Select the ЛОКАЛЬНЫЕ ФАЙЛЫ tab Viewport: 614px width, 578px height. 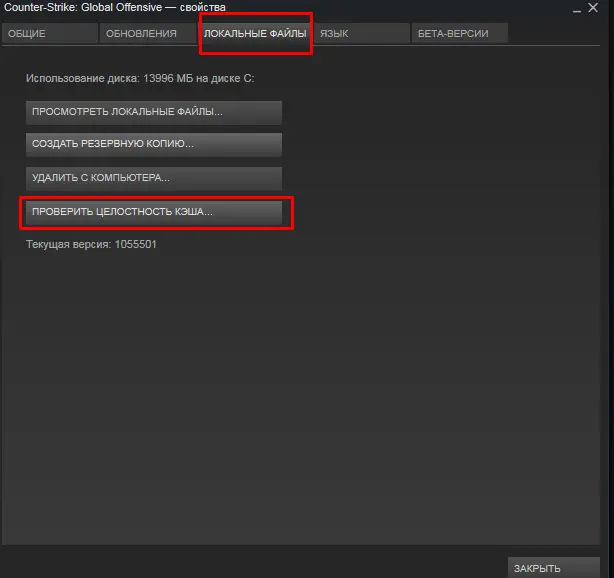click(x=255, y=33)
